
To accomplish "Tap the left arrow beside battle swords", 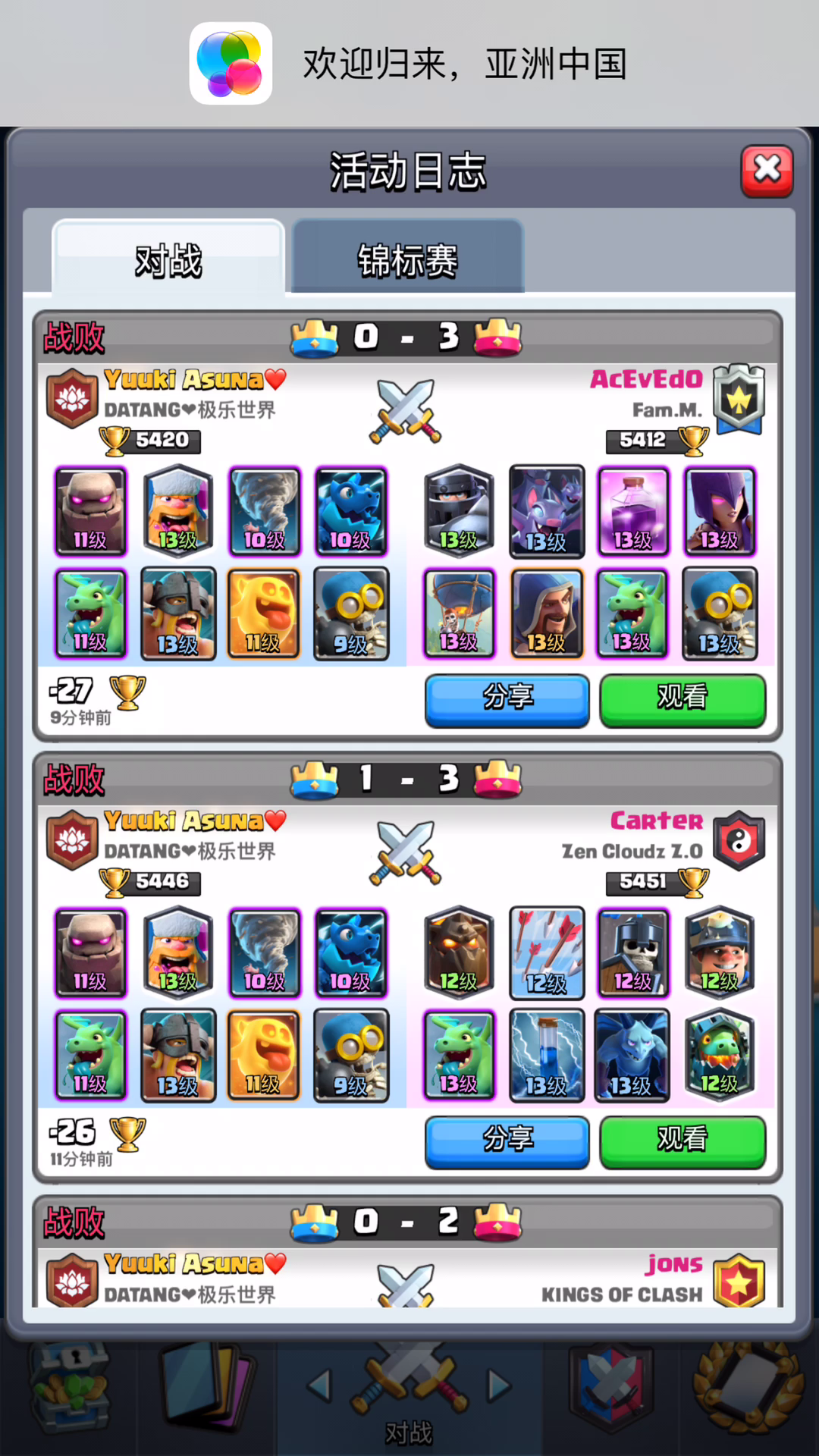I will pos(319,1385).
